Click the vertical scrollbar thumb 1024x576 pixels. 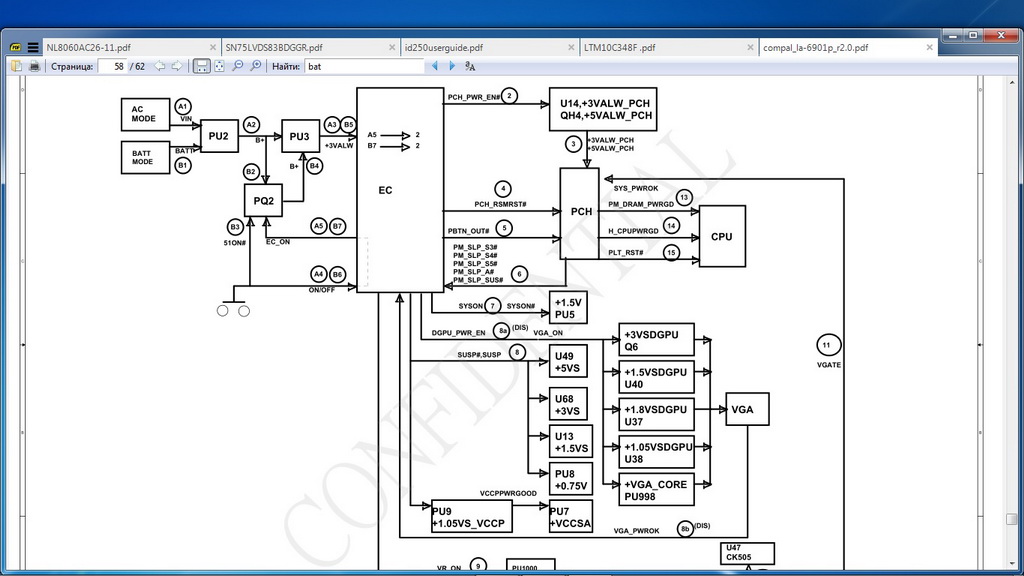1012,519
